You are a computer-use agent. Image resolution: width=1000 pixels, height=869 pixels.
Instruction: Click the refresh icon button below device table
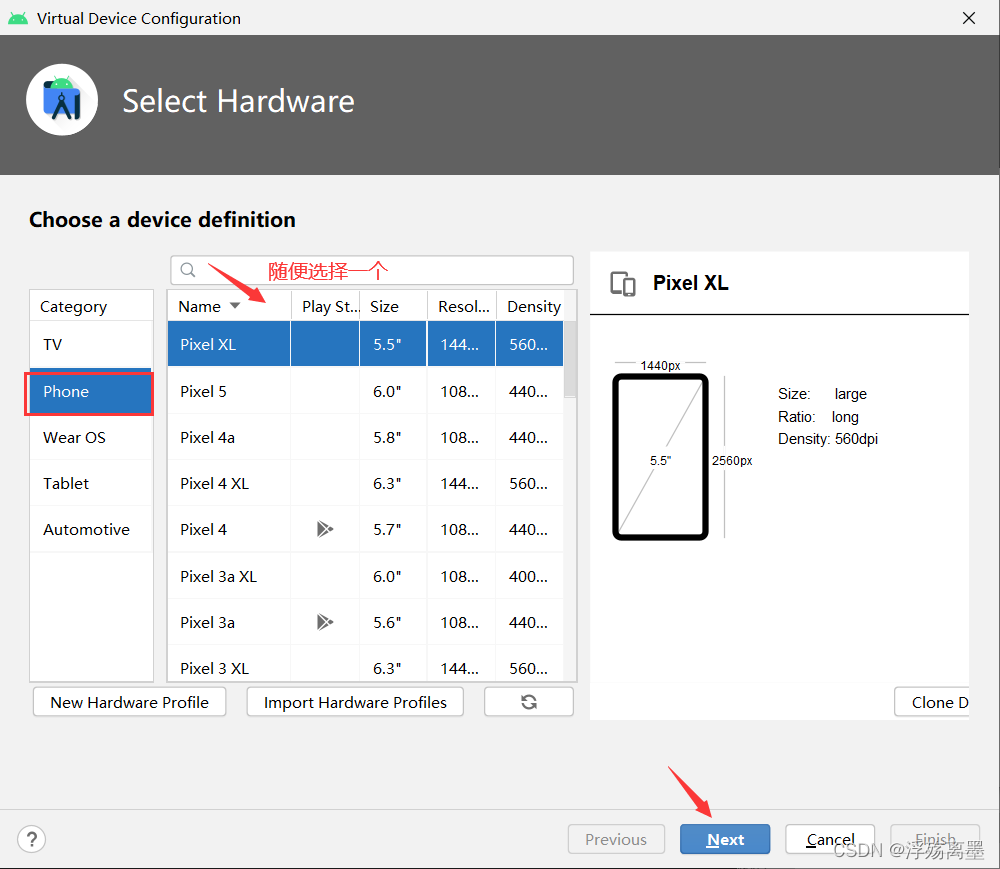[x=529, y=702]
